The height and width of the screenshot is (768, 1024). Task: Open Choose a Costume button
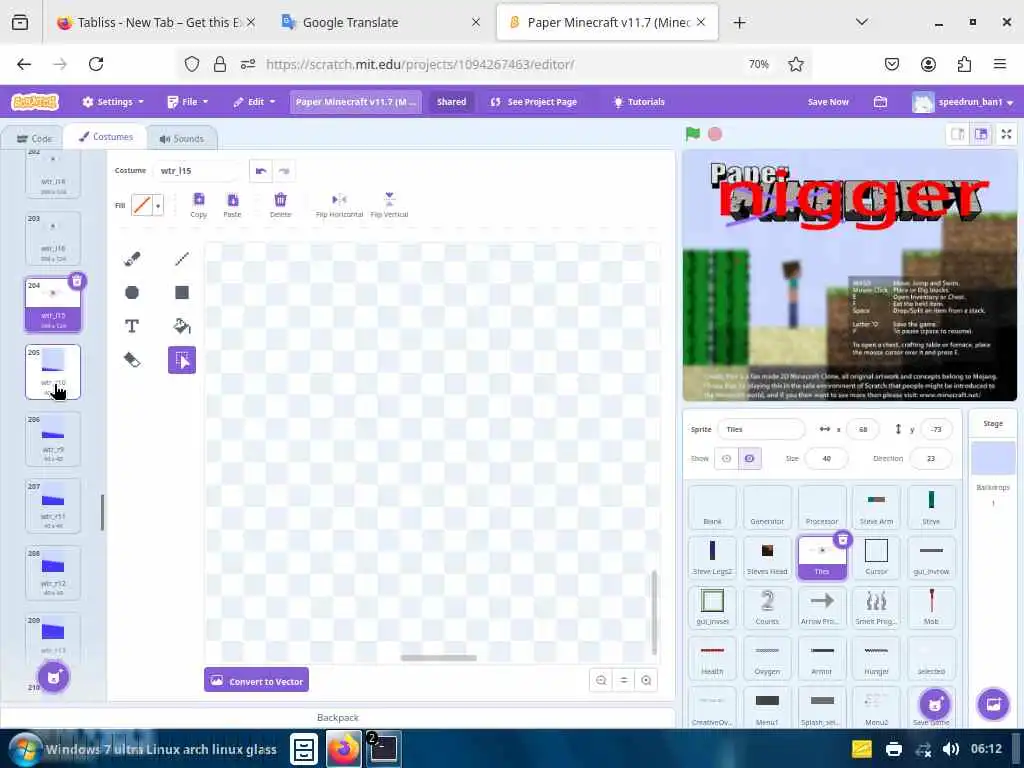coord(54,677)
